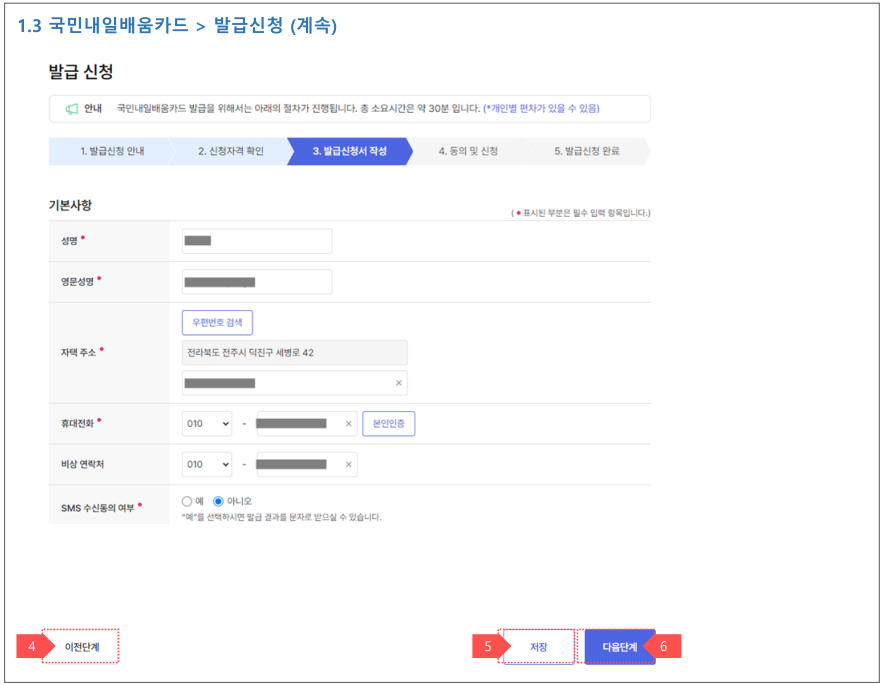Image resolution: width=881 pixels, height=684 pixels.
Task: Click the 영문성명 English name input field
Action: [260, 281]
